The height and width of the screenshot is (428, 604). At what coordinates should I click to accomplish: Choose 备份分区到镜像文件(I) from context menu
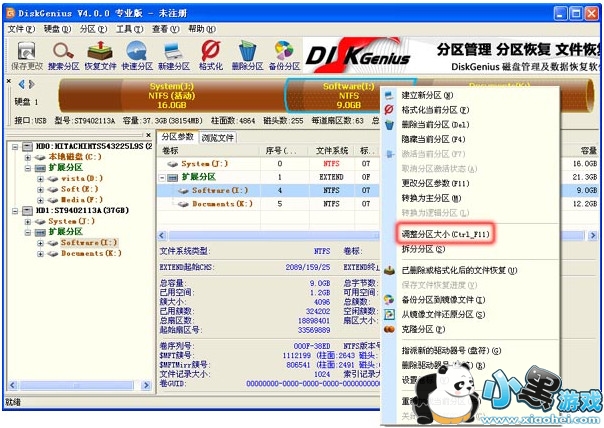[x=470, y=300]
